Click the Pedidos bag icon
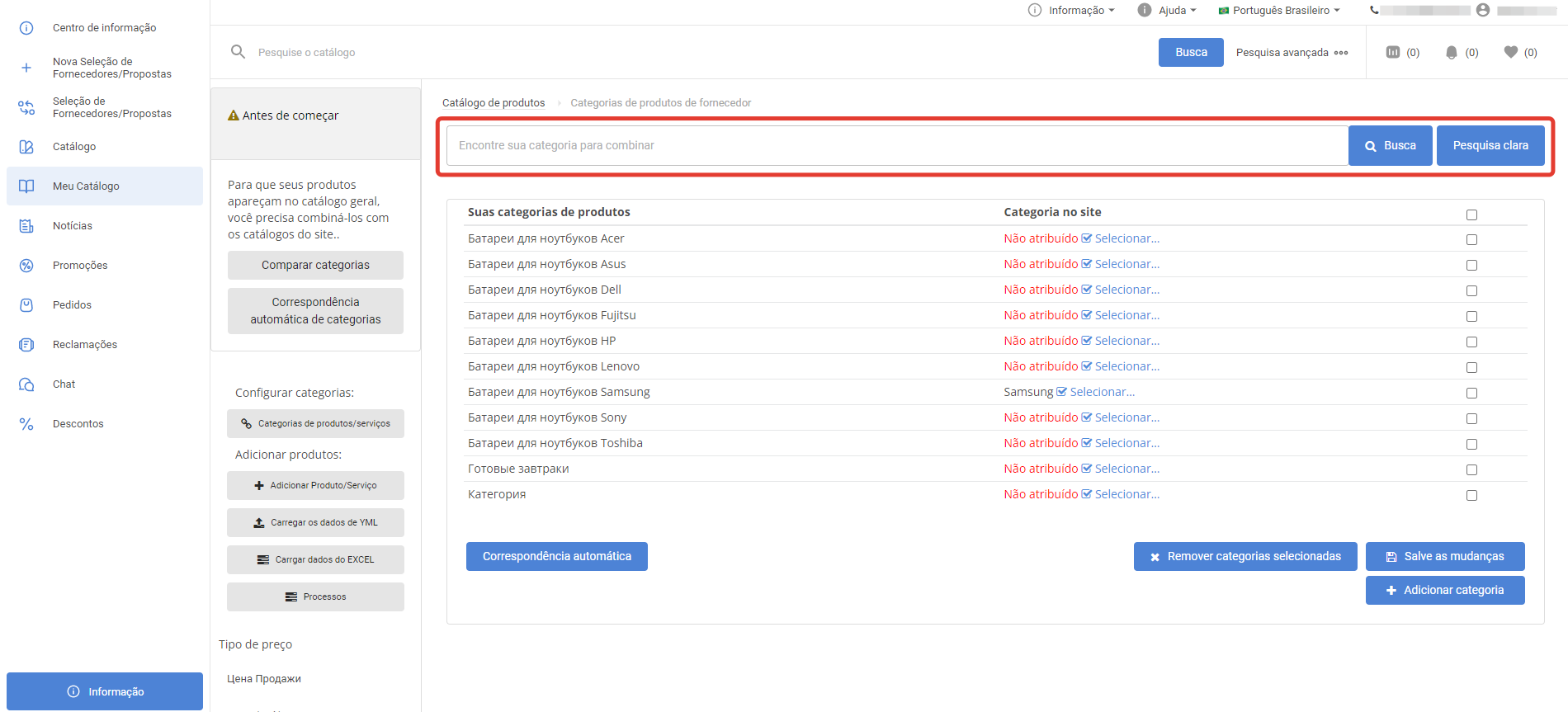The image size is (1568, 712). click(26, 305)
